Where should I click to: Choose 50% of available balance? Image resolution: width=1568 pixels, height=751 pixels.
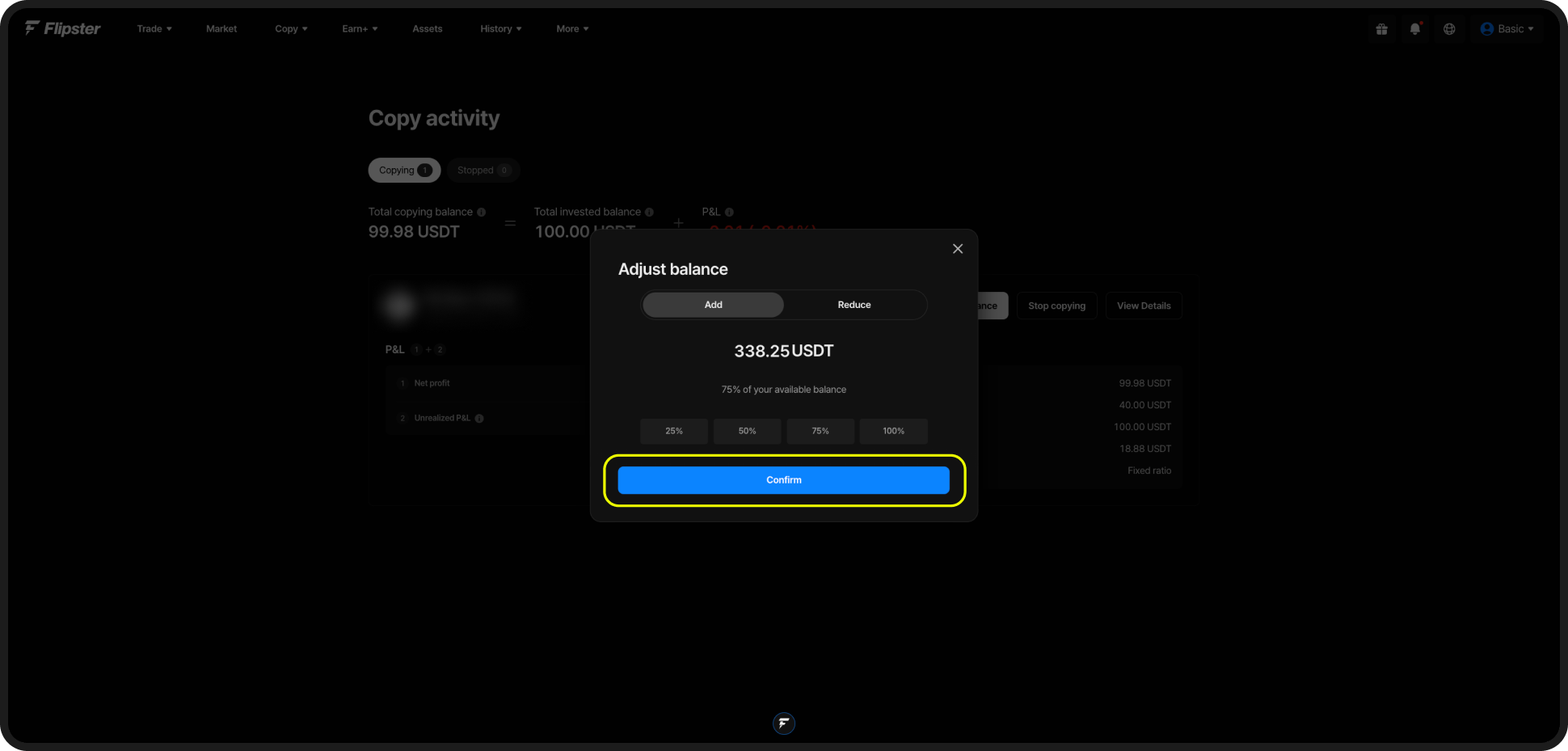click(x=747, y=431)
